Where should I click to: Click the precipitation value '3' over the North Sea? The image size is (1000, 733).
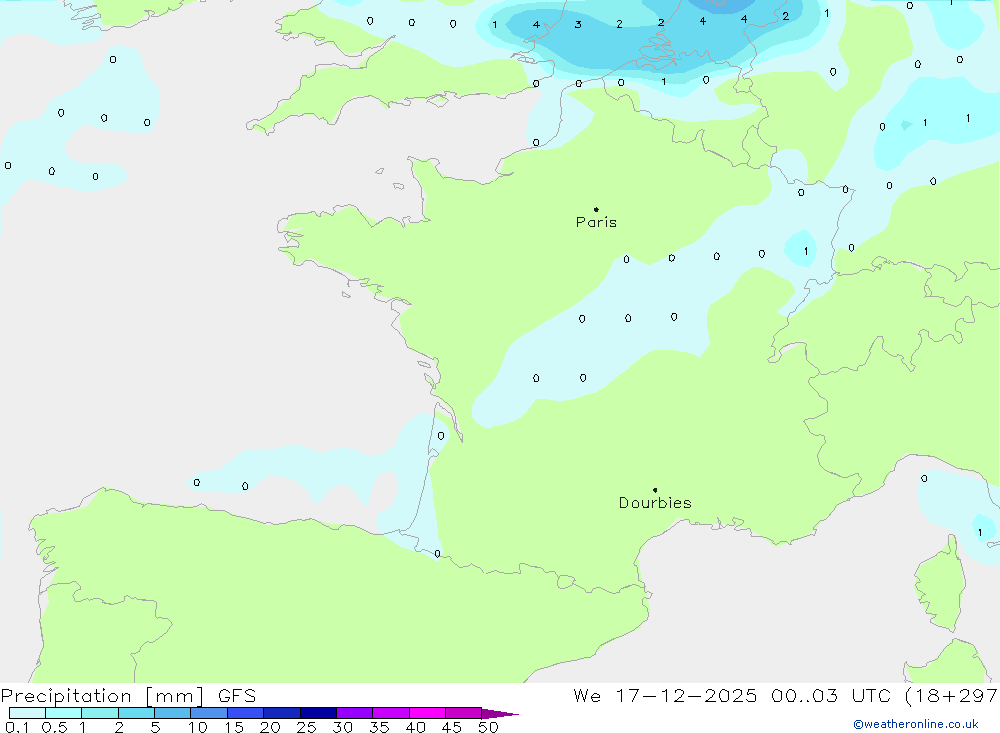pos(578,25)
